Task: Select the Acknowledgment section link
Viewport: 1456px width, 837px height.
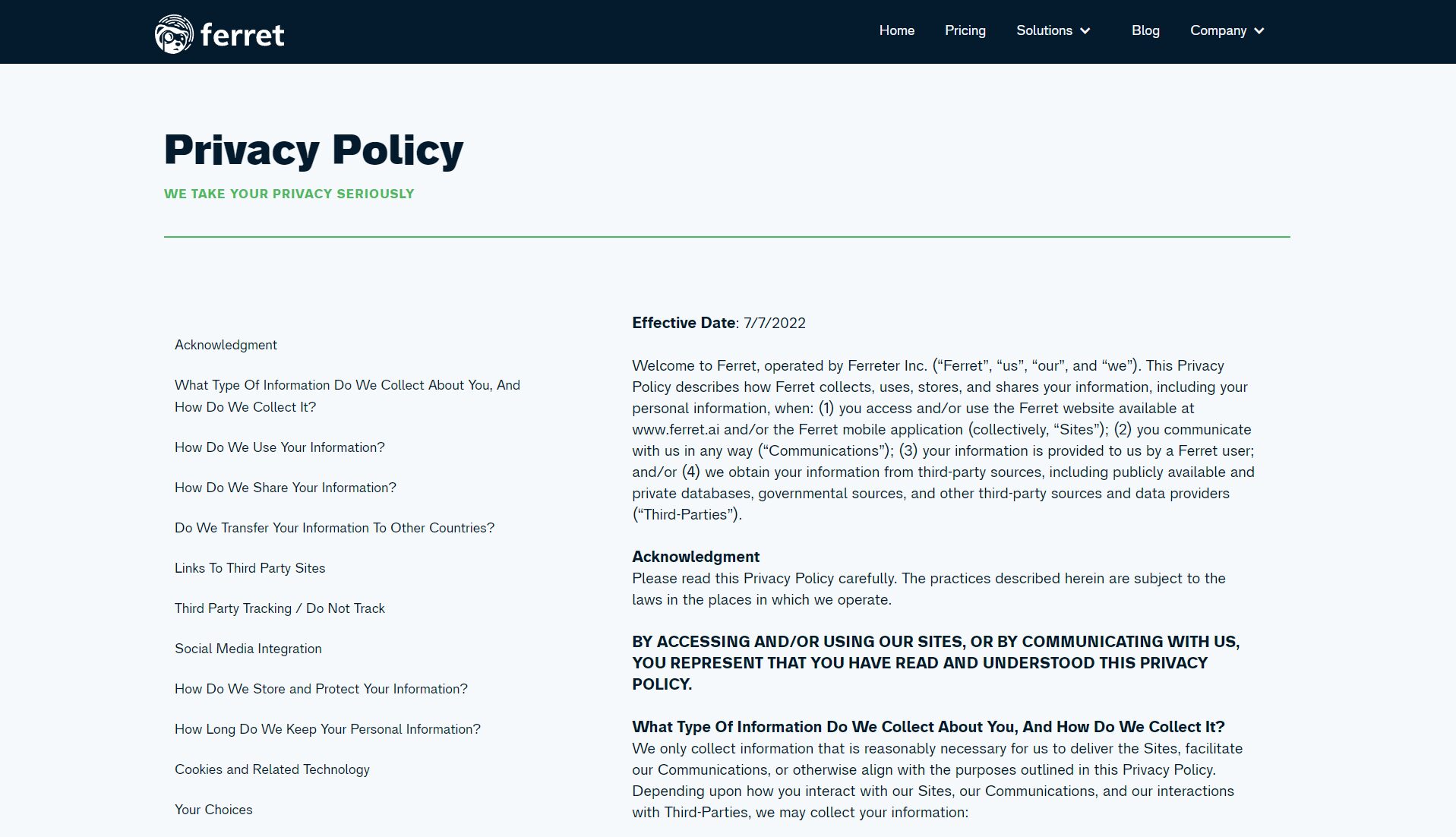Action: [226, 345]
